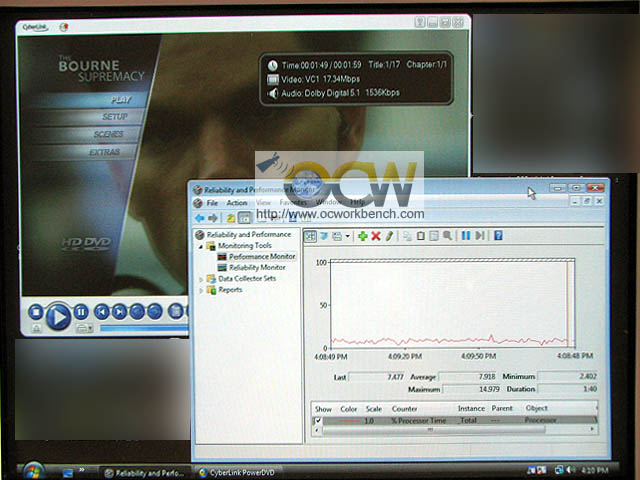Open SETUP in the disc menu
The image size is (640, 480).
point(115,117)
